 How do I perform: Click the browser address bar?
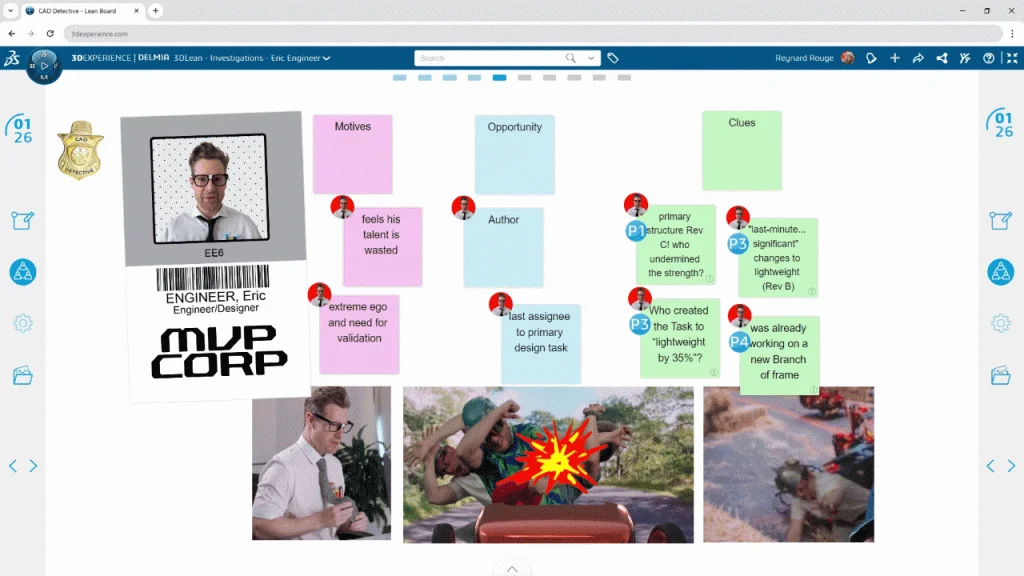(x=533, y=33)
